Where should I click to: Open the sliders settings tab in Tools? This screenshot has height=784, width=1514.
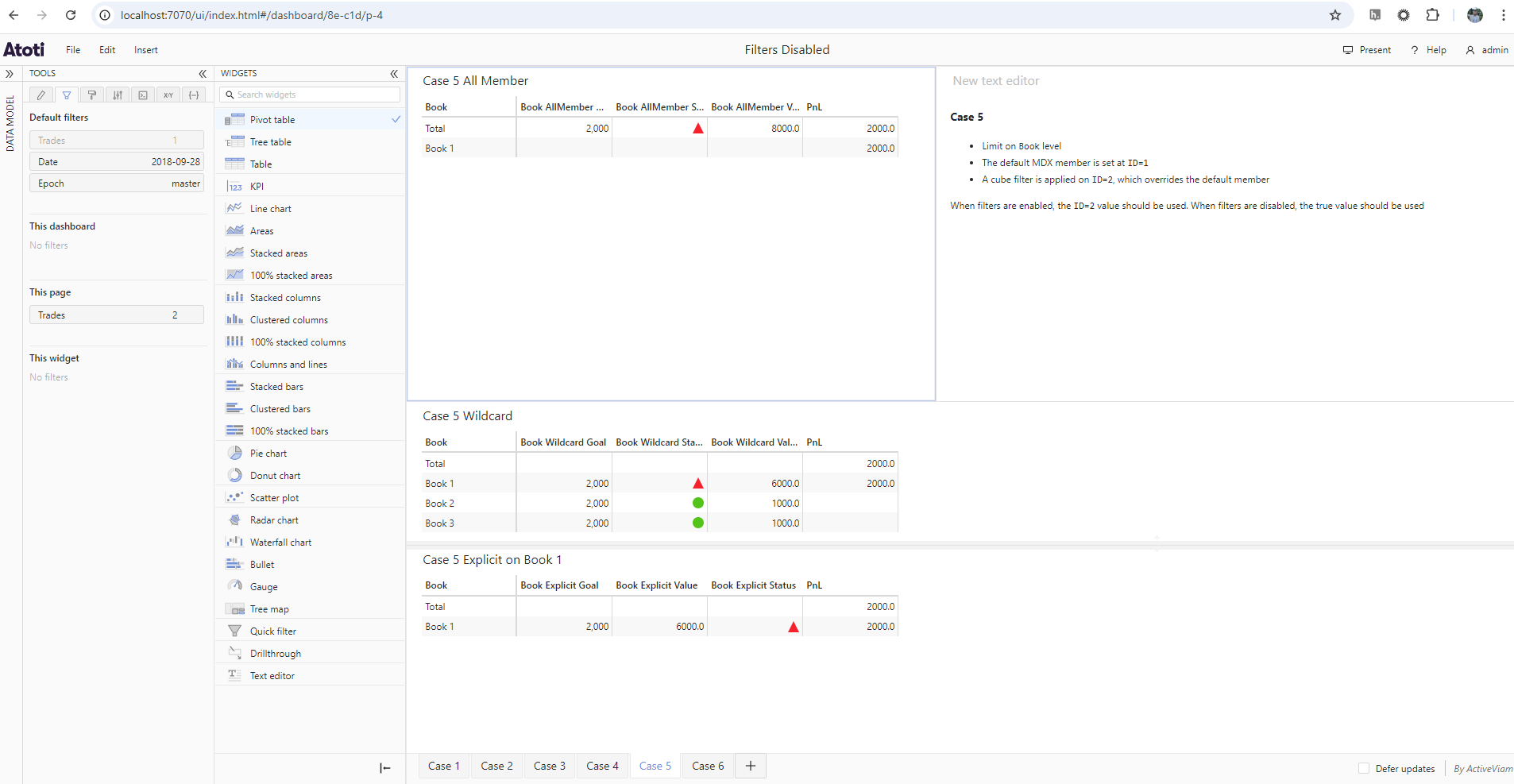tap(118, 95)
